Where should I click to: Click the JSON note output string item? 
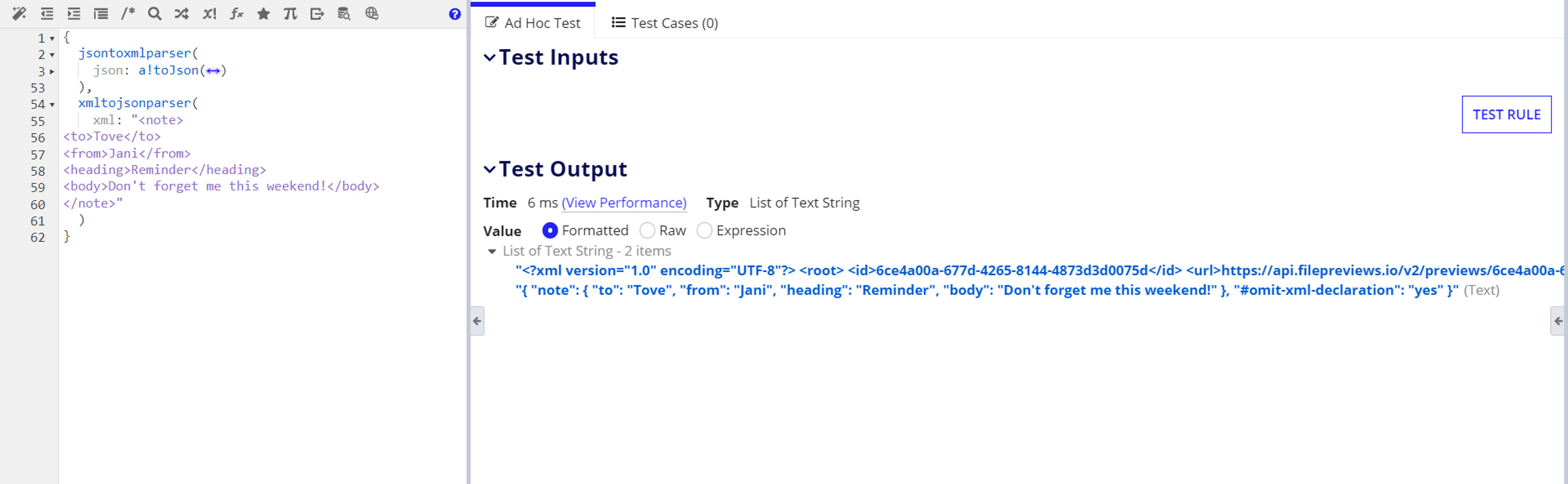[x=987, y=290]
